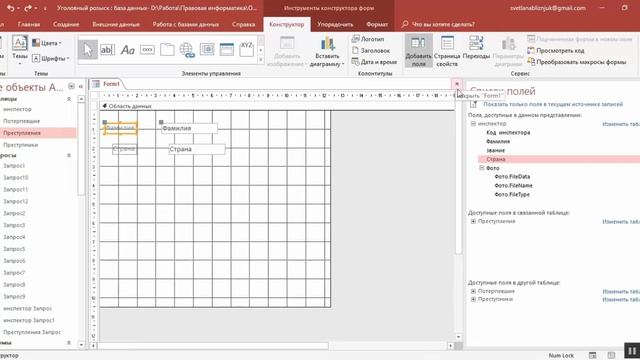Choose the Web Browser control icon
The width and height of the screenshot is (640, 360).
[x=207, y=50]
